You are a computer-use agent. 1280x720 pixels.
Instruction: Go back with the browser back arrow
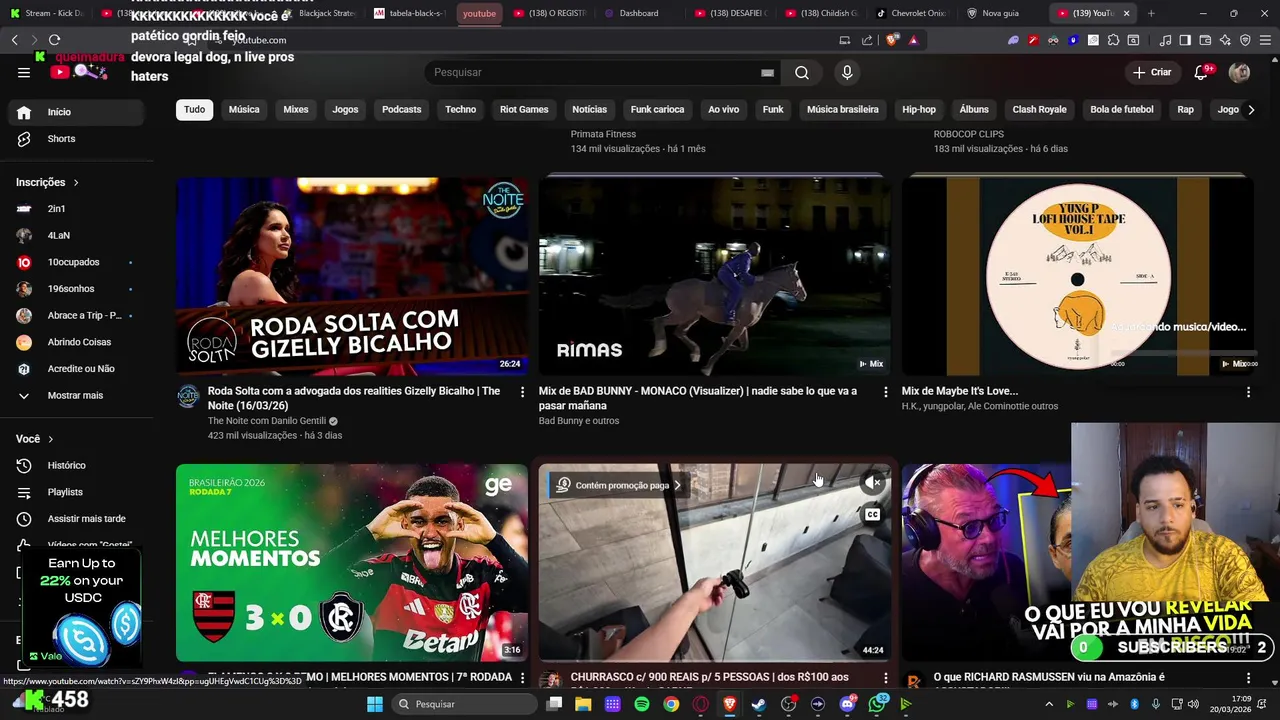coord(14,40)
